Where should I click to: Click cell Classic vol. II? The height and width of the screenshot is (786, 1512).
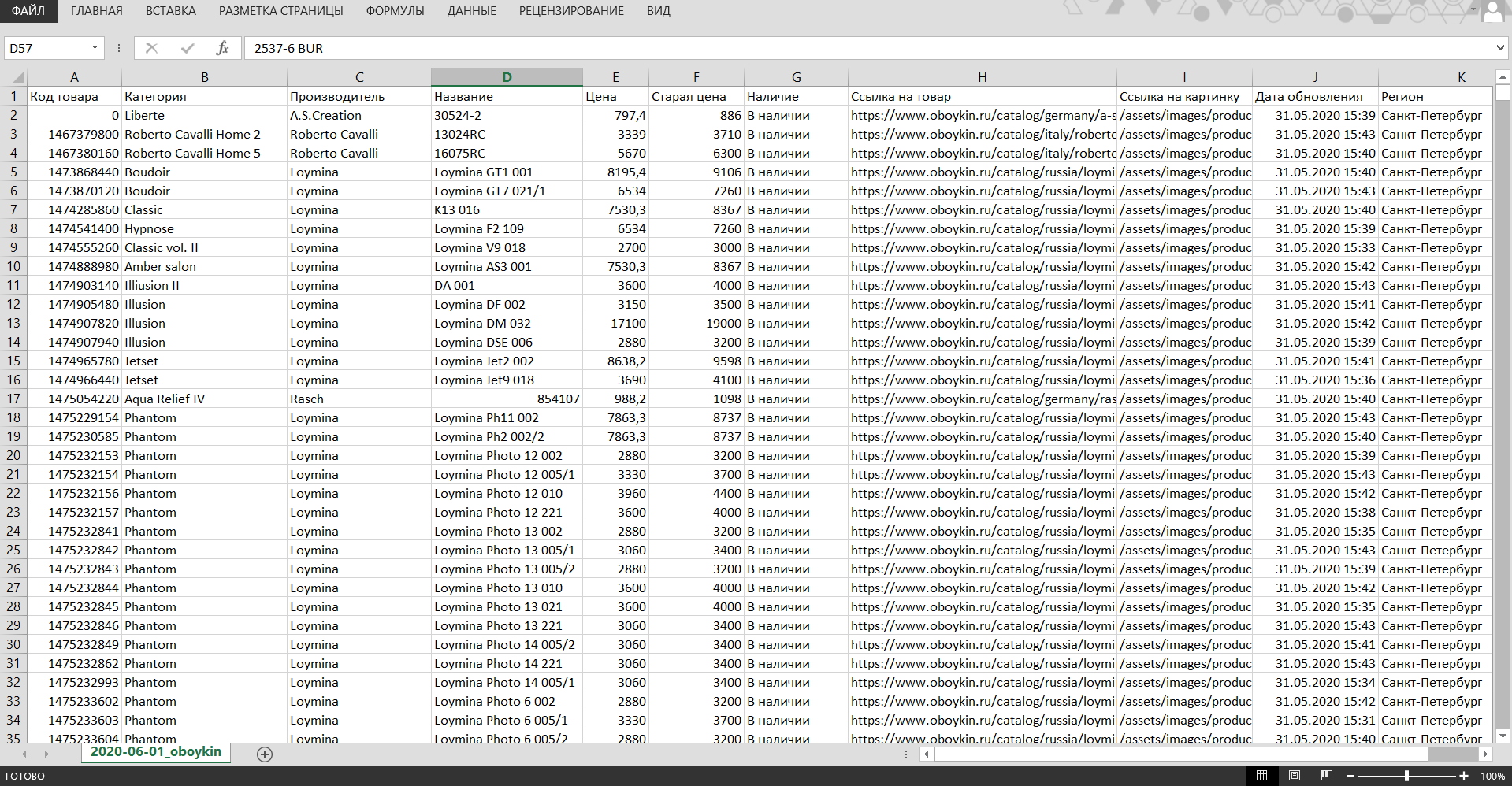tap(204, 247)
